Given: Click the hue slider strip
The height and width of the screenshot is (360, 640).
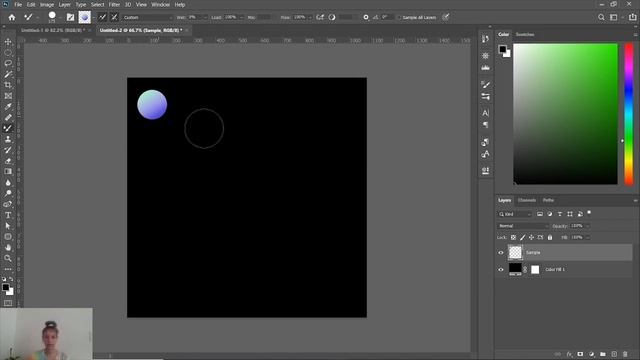Looking at the screenshot, I should pyautogui.click(x=629, y=114).
